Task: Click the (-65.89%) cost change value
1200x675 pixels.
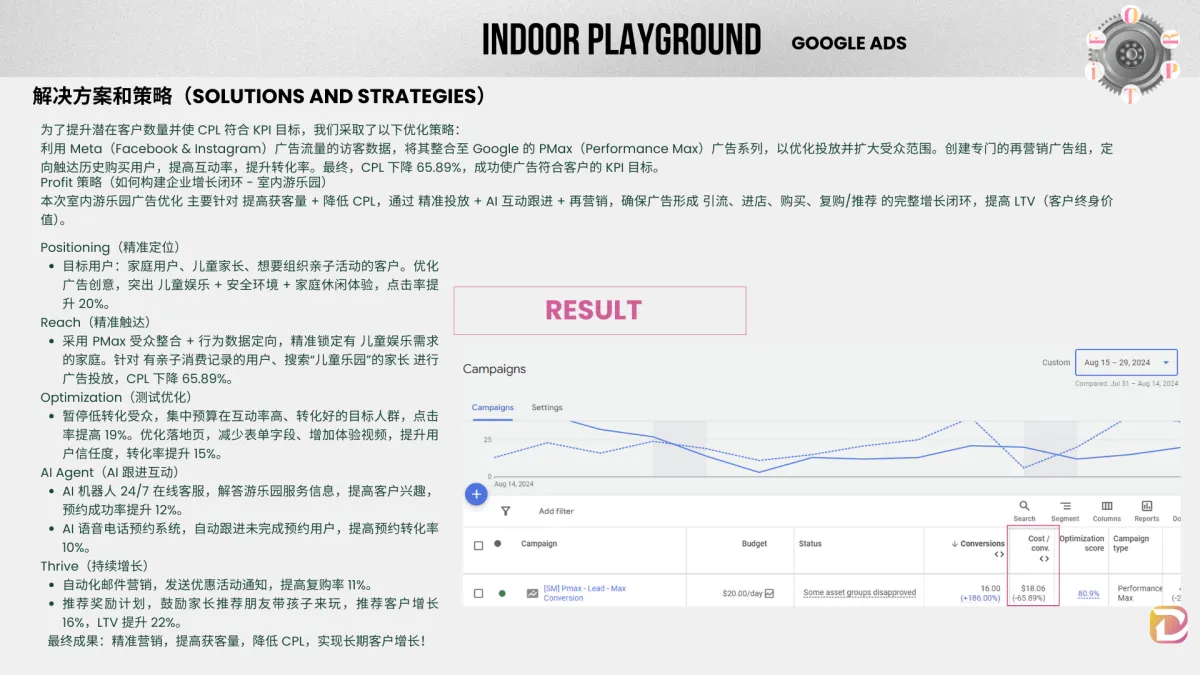Action: (x=1029, y=598)
